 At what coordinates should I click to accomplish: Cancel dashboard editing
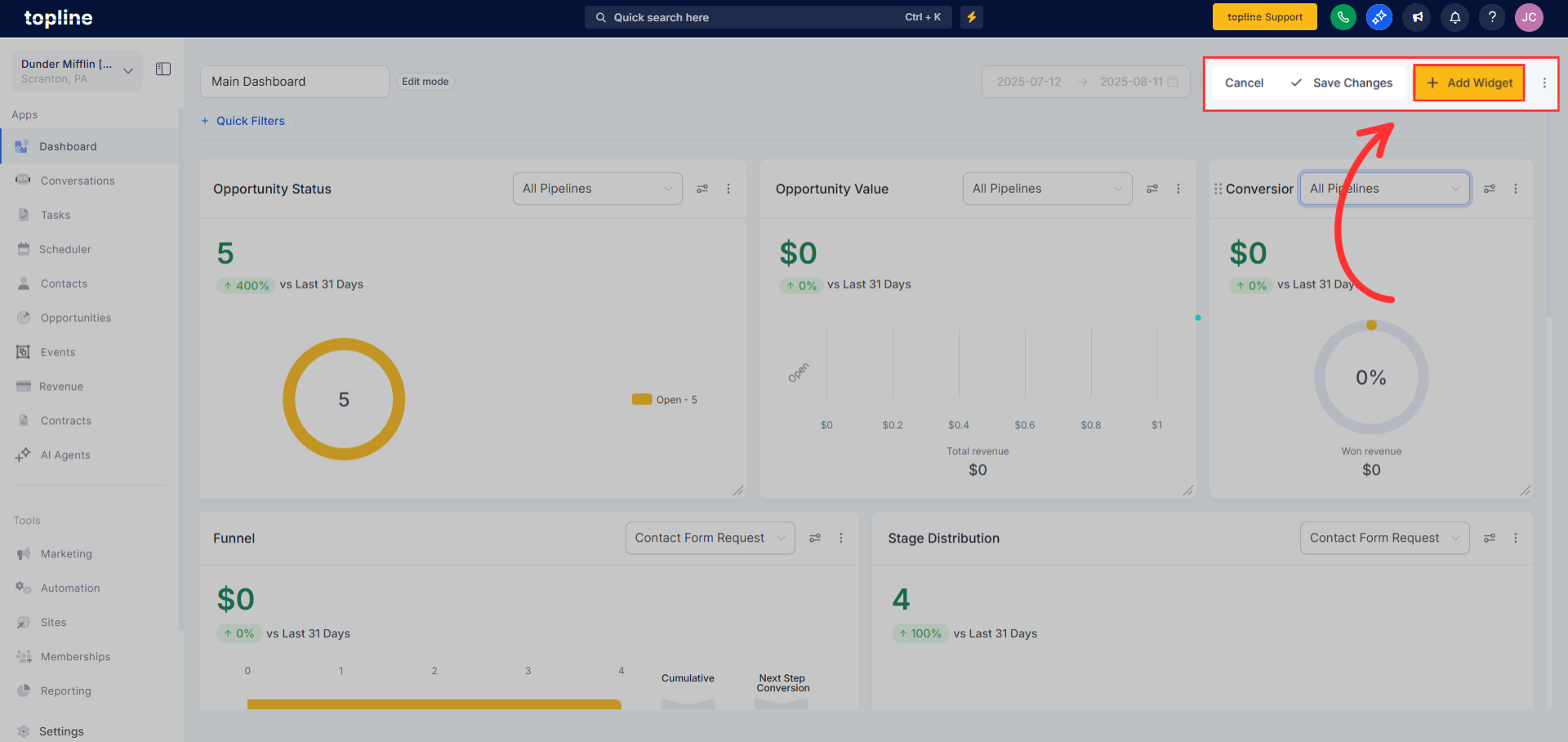click(x=1244, y=83)
